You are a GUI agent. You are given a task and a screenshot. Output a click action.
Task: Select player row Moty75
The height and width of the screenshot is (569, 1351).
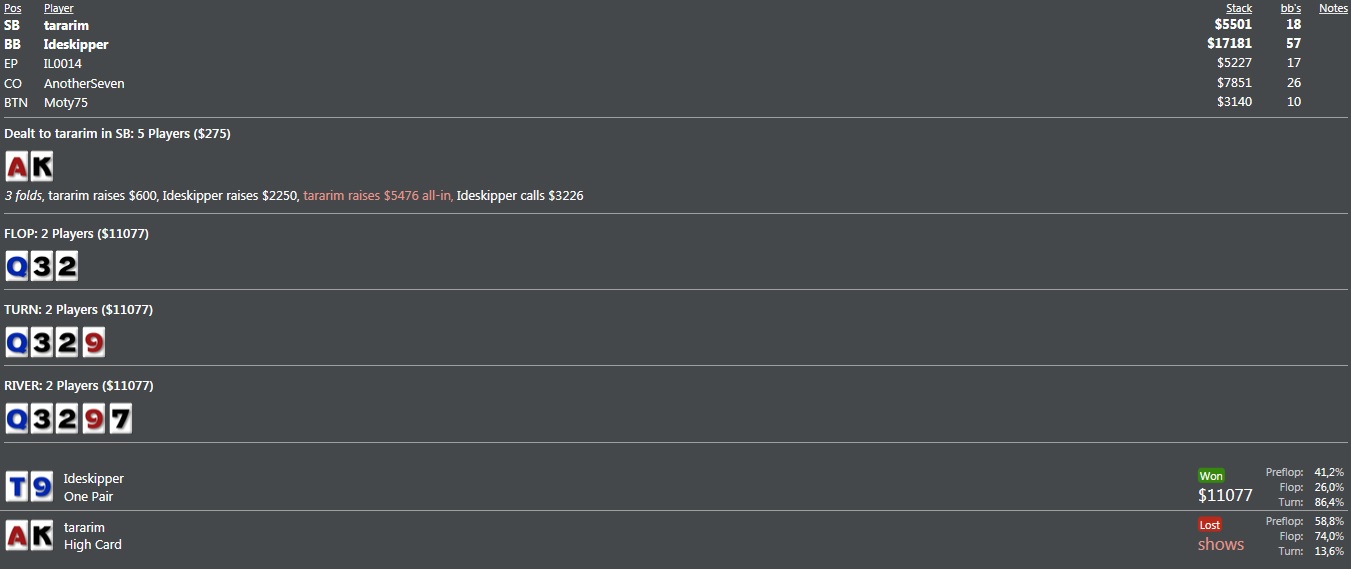[x=675, y=102]
